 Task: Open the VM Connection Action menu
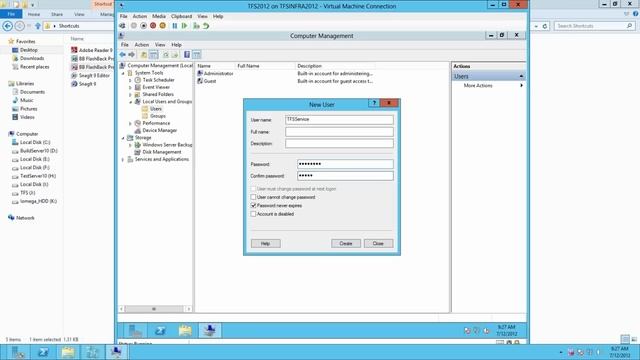[x=140, y=16]
